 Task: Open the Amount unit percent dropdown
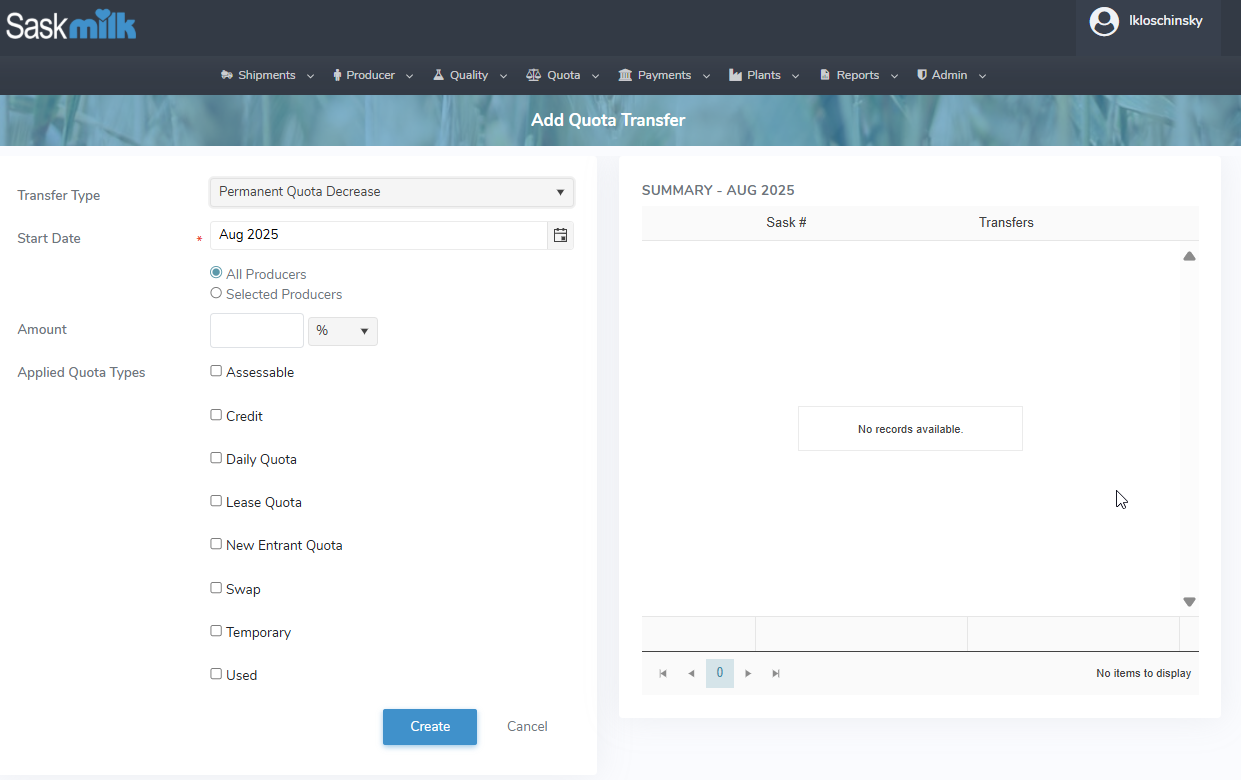click(343, 331)
